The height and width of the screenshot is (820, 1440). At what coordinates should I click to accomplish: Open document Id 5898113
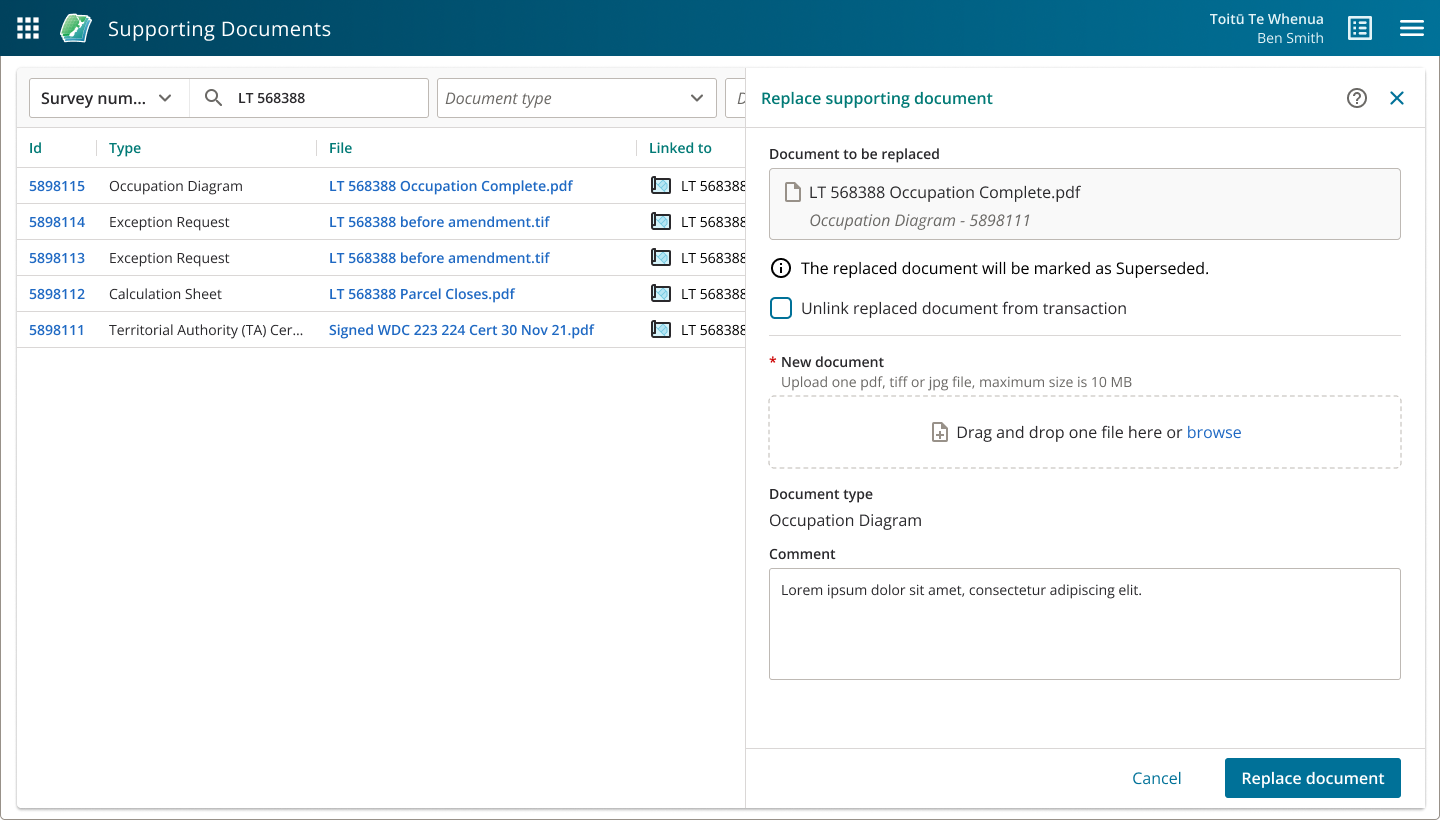[57, 258]
